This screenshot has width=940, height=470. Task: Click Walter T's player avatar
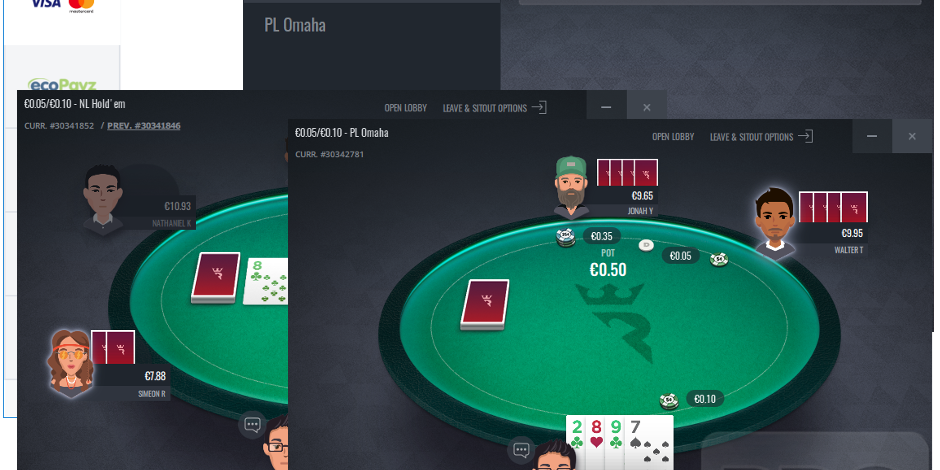point(775,223)
